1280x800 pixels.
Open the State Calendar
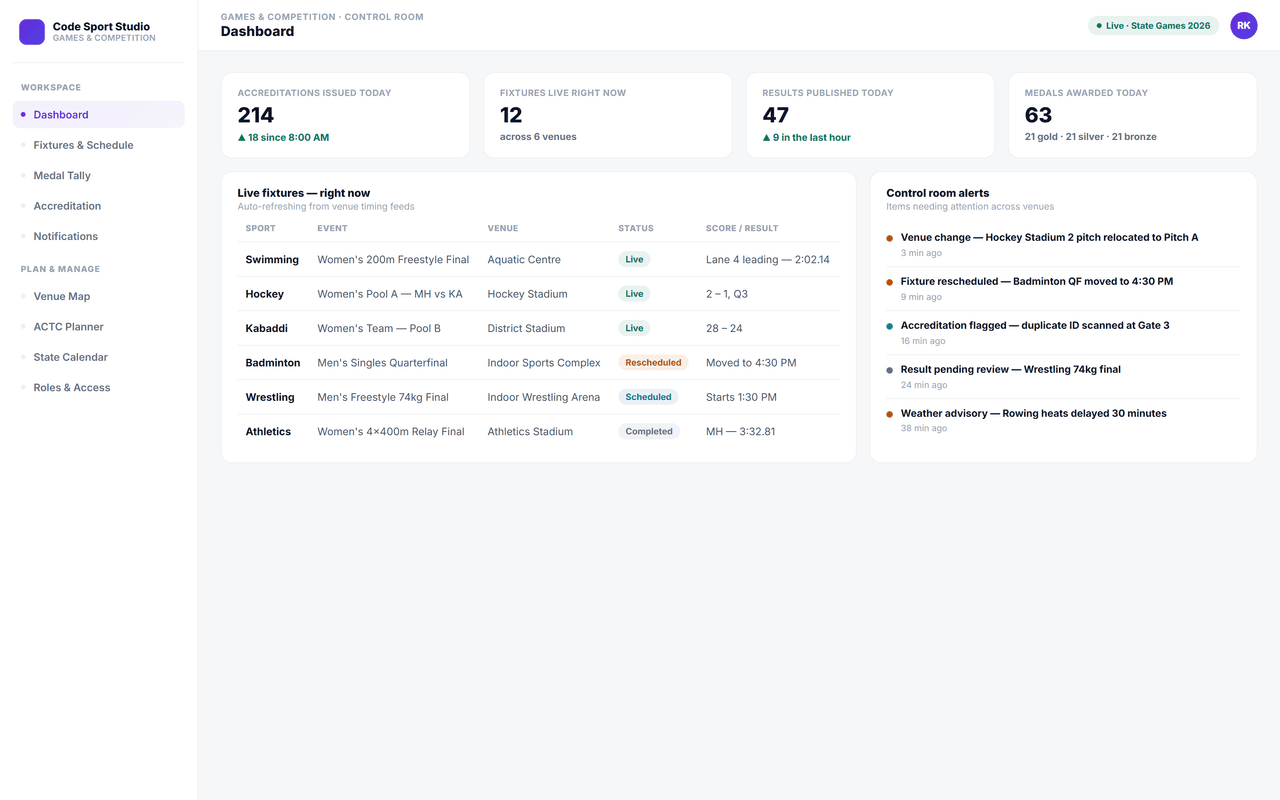click(99, 357)
